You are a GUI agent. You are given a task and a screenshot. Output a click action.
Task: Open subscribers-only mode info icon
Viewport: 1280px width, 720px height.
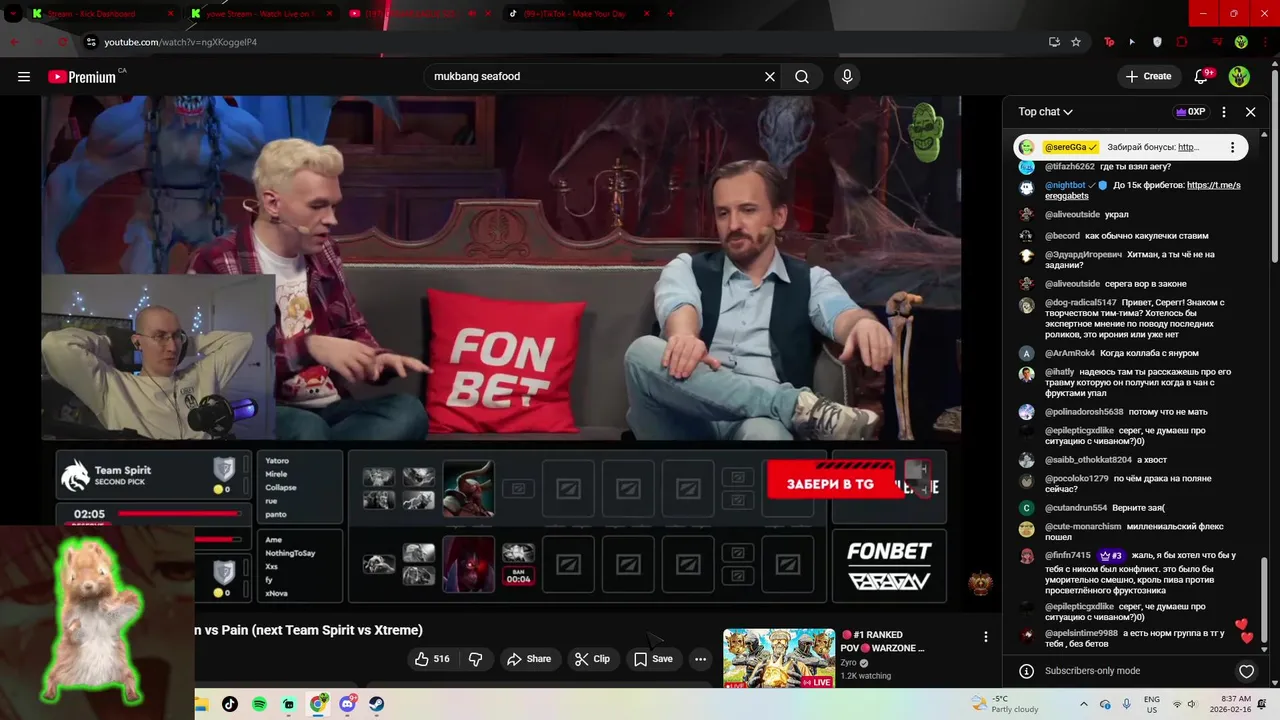[x=1026, y=671]
